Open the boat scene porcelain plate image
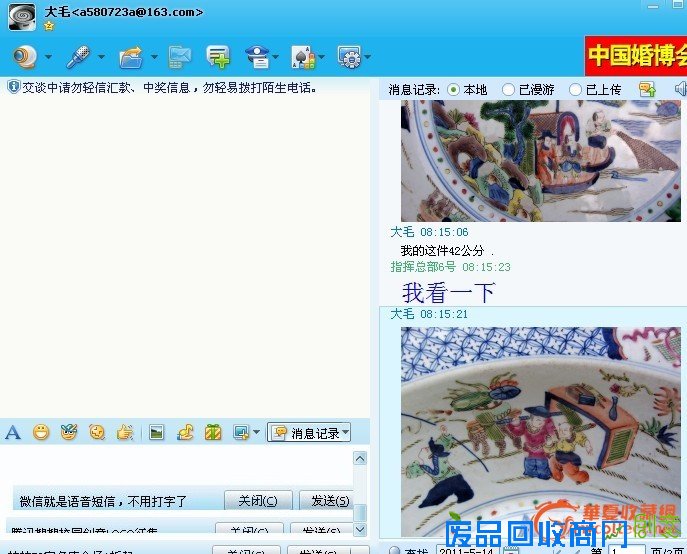Image resolution: width=687 pixels, height=554 pixels. pyautogui.click(x=541, y=161)
